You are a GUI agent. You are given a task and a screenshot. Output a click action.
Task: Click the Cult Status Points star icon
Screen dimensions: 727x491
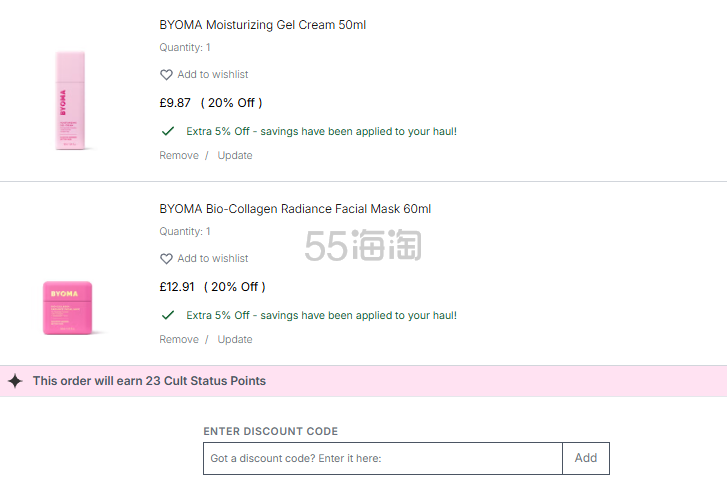click(x=15, y=381)
